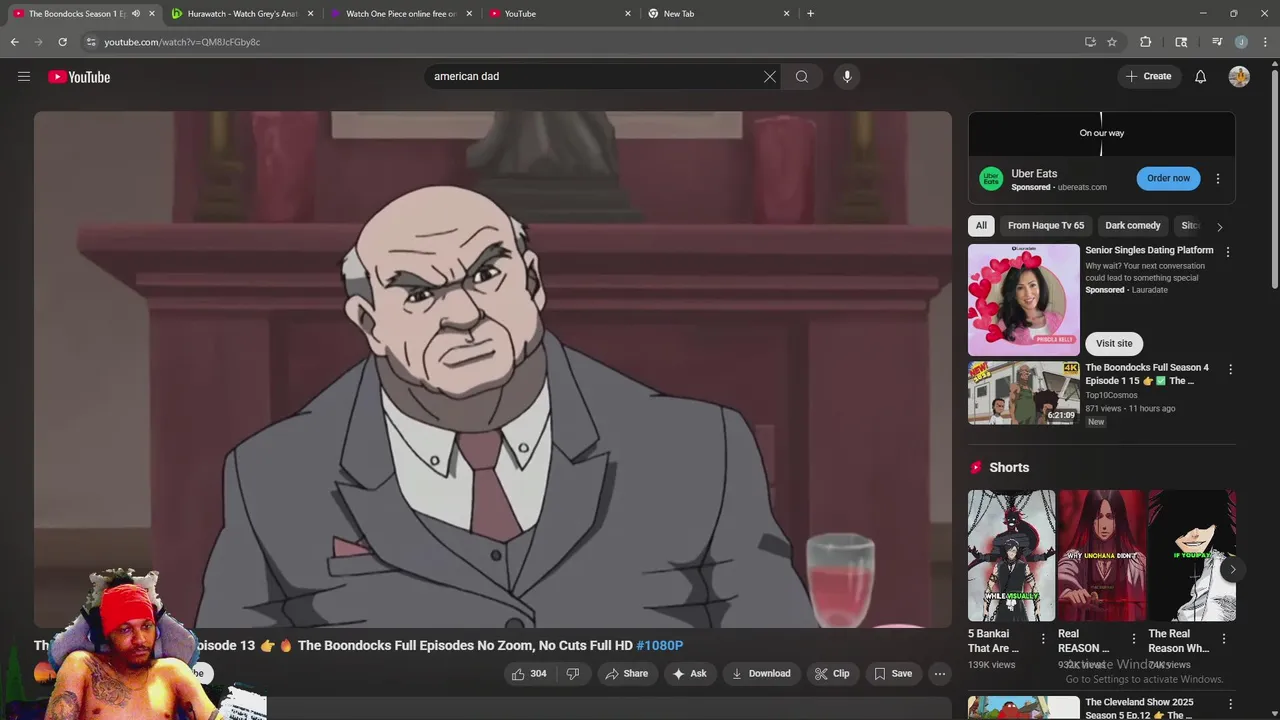The image size is (1280, 720).
Task: Mute the Boondocks tab audio icon
Action: point(136,14)
